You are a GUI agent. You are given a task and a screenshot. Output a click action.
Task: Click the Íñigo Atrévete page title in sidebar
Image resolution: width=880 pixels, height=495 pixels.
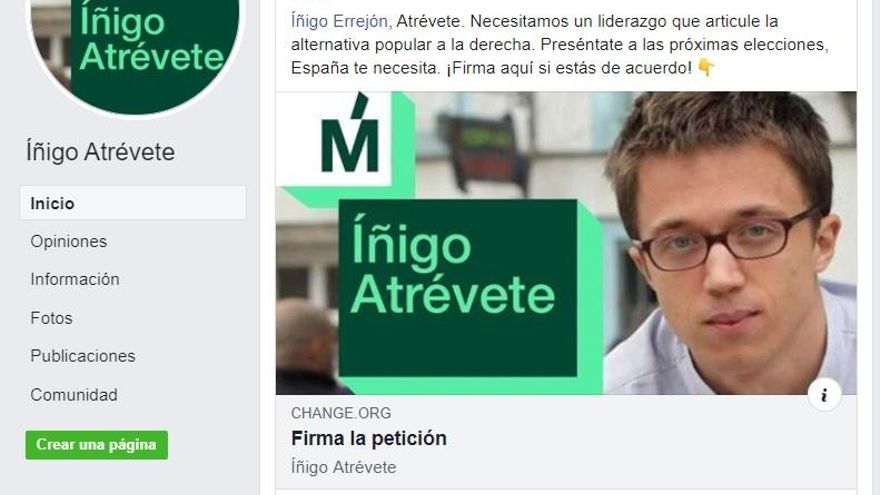(x=100, y=152)
